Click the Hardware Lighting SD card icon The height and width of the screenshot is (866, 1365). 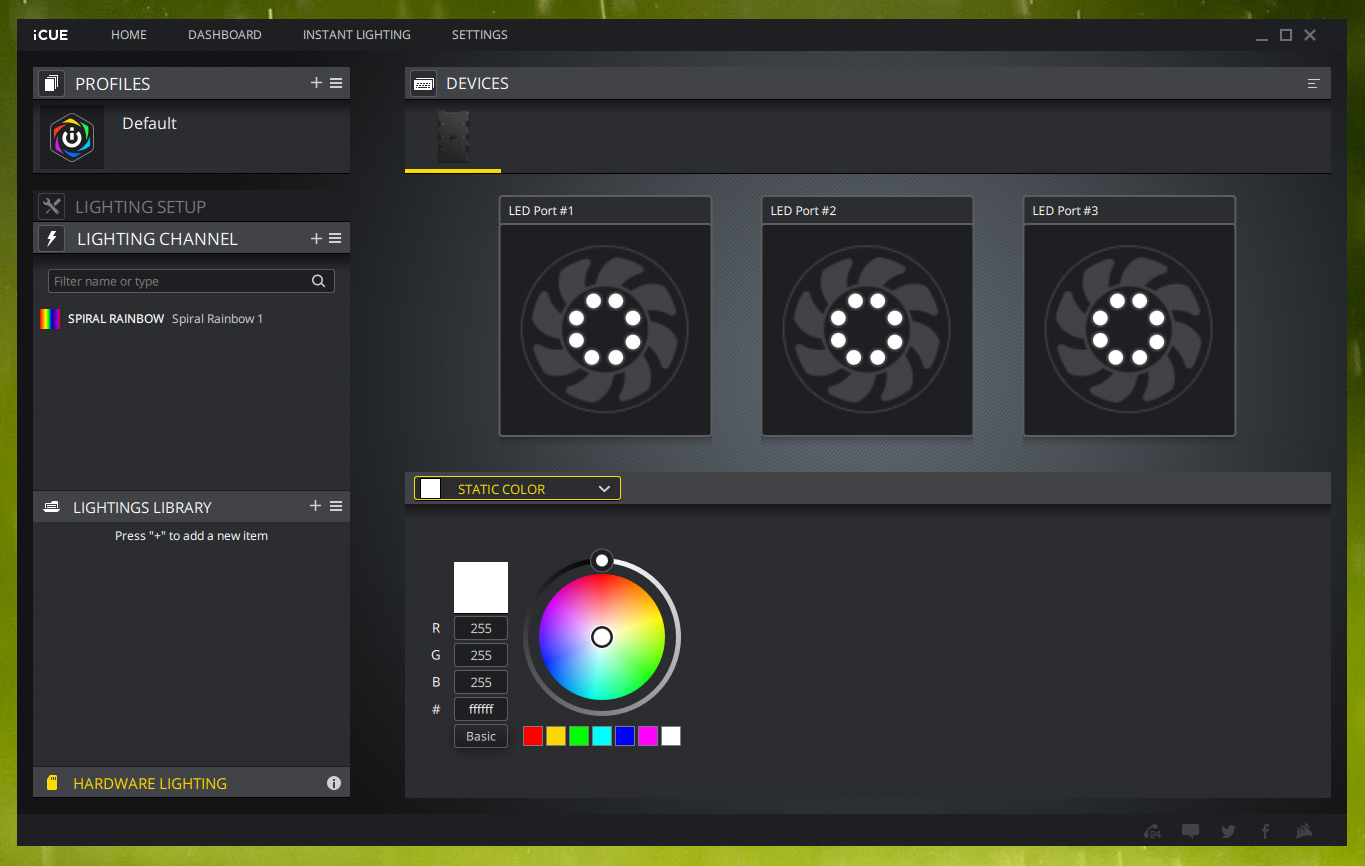[53, 783]
